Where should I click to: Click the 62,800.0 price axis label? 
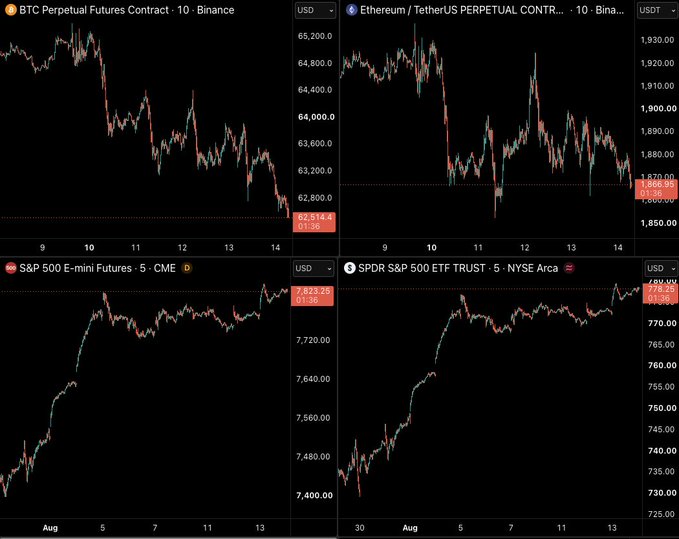[x=315, y=198]
